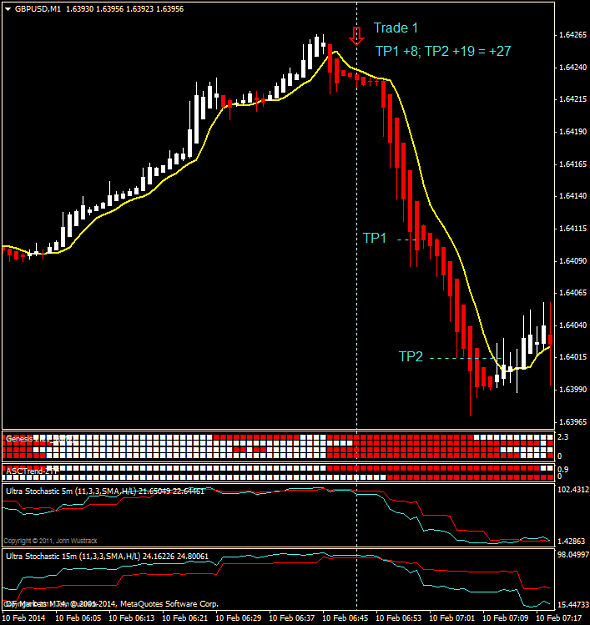Click the 0.9 scale value of ASCTrend panel
The height and width of the screenshot is (625, 590).
pyautogui.click(x=562, y=469)
